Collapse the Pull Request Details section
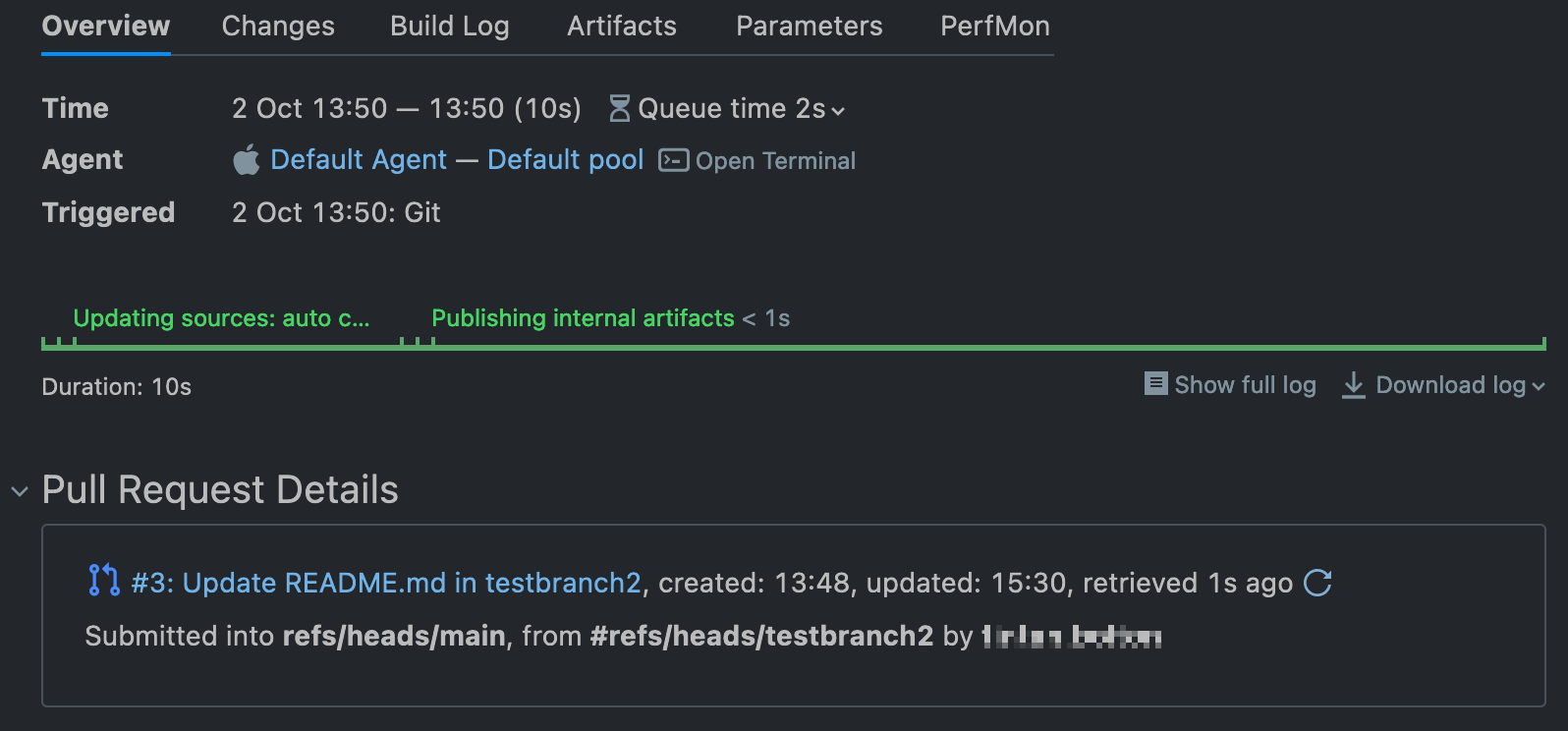 pos(20,490)
